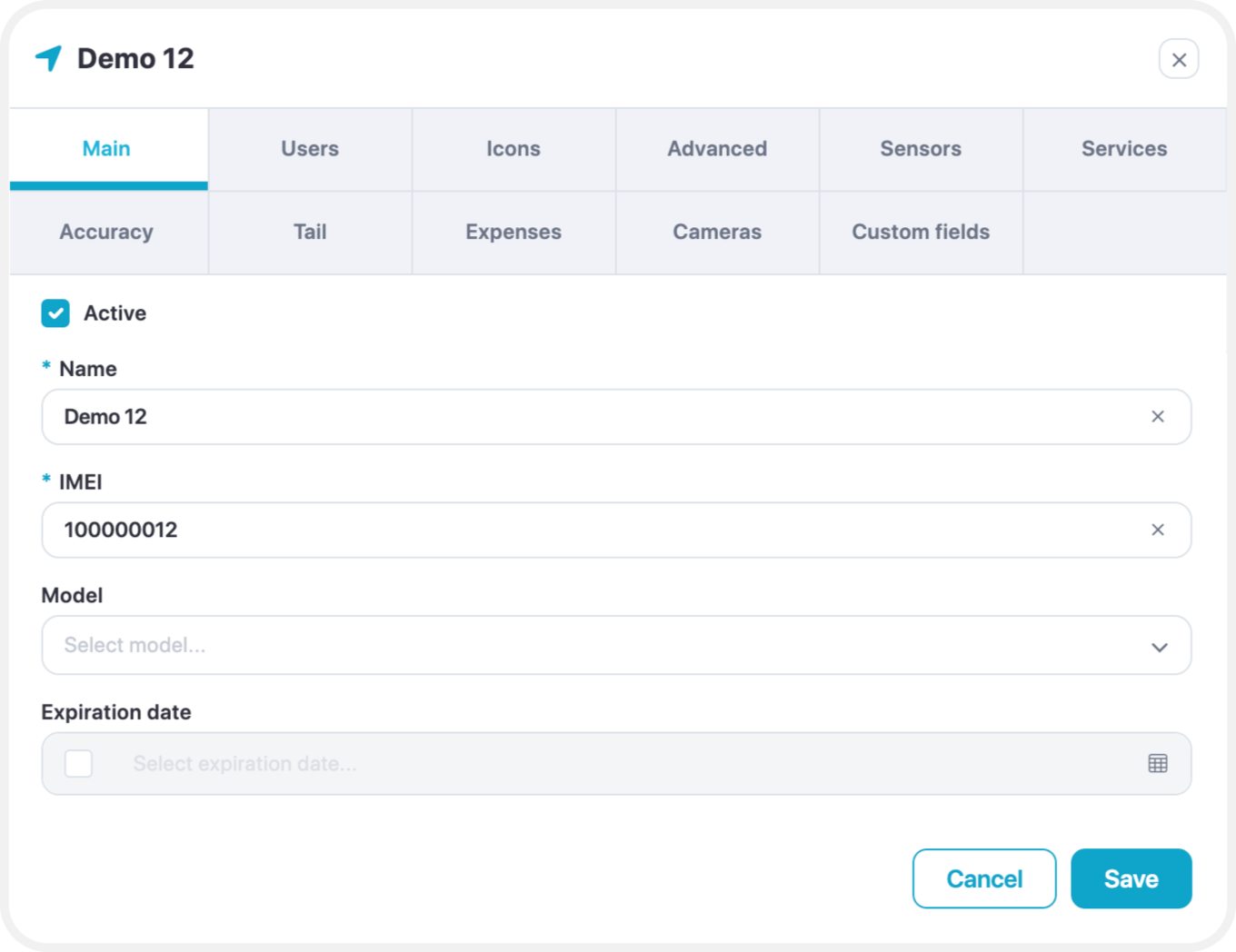The width and height of the screenshot is (1236, 952).
Task: Expand the Select model dropdown
Action: 616,645
